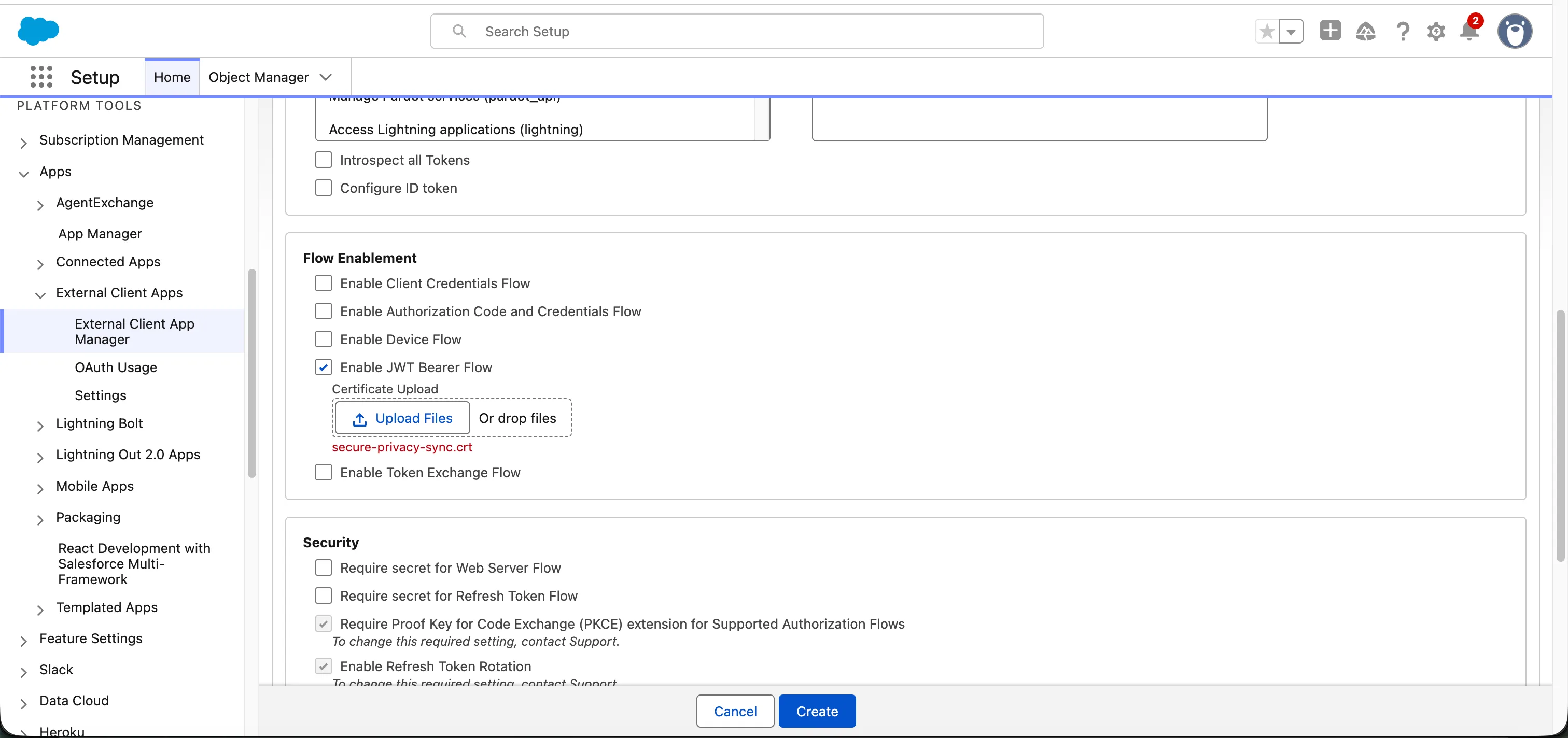This screenshot has height=738, width=1568.
Task: Check Introspect all Tokens
Action: [x=323, y=160]
